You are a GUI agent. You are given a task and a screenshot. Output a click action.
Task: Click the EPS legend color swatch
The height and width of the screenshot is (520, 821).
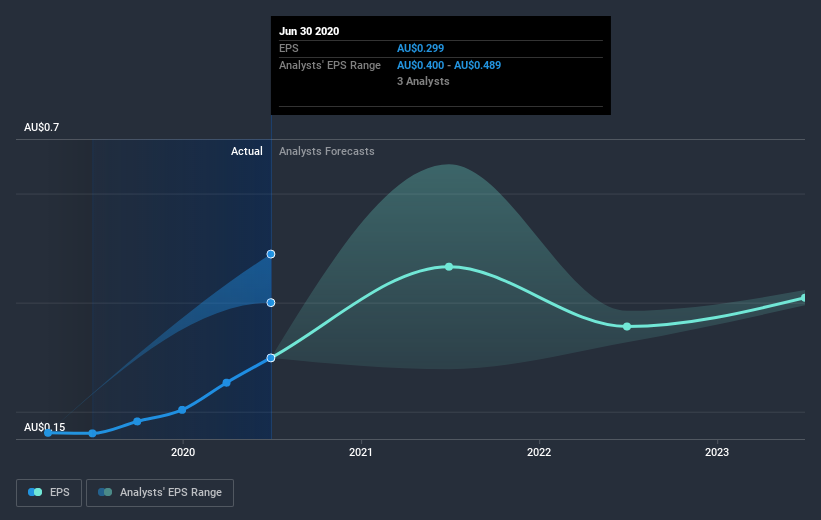35,492
